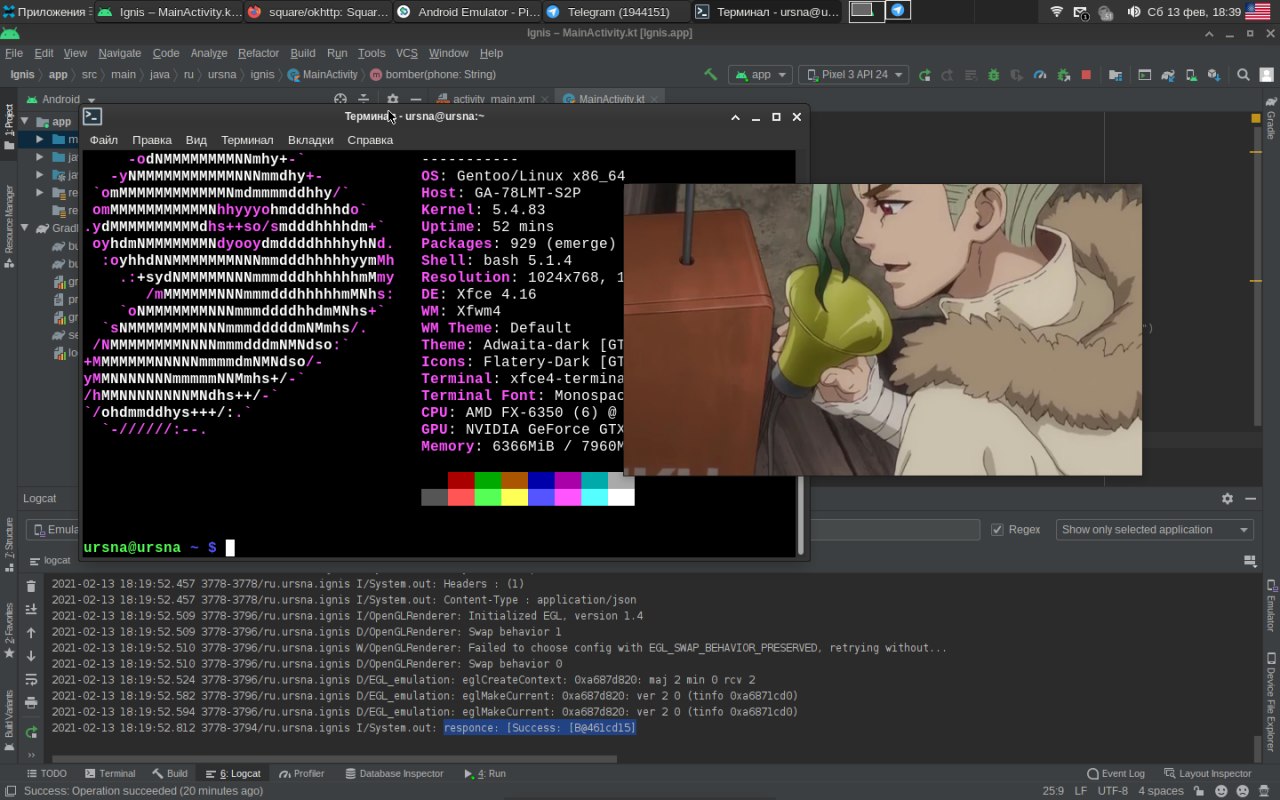Open the Event Log button
The width and height of the screenshot is (1280, 800).
1116,774
